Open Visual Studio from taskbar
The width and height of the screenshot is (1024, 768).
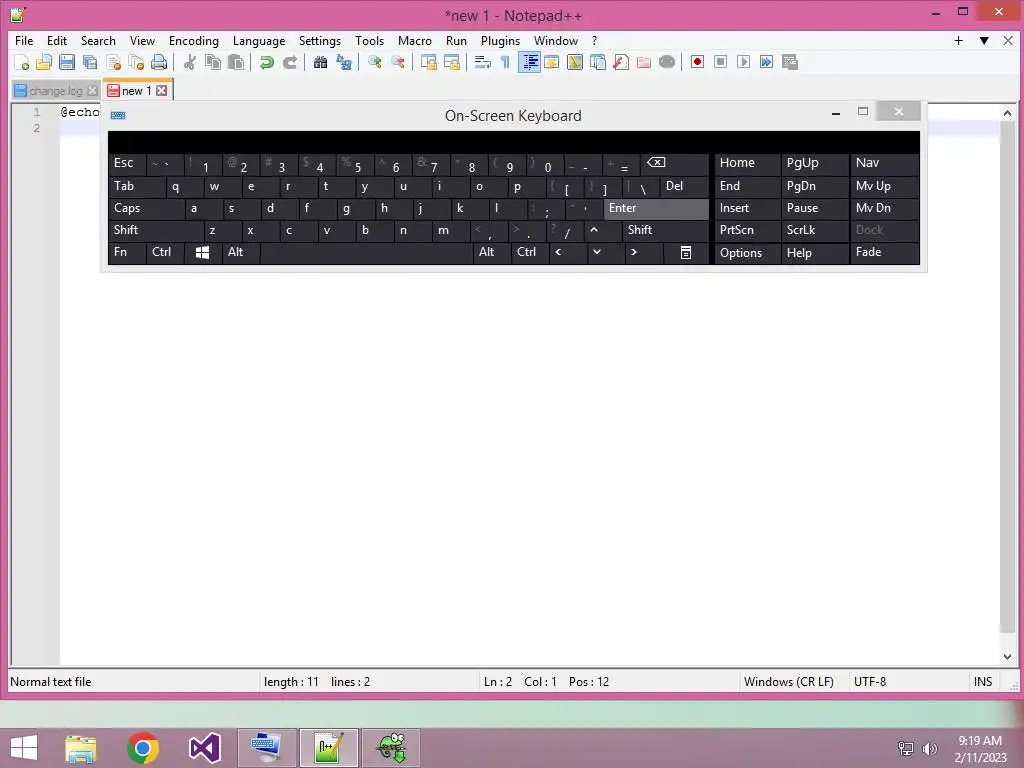[x=204, y=748]
